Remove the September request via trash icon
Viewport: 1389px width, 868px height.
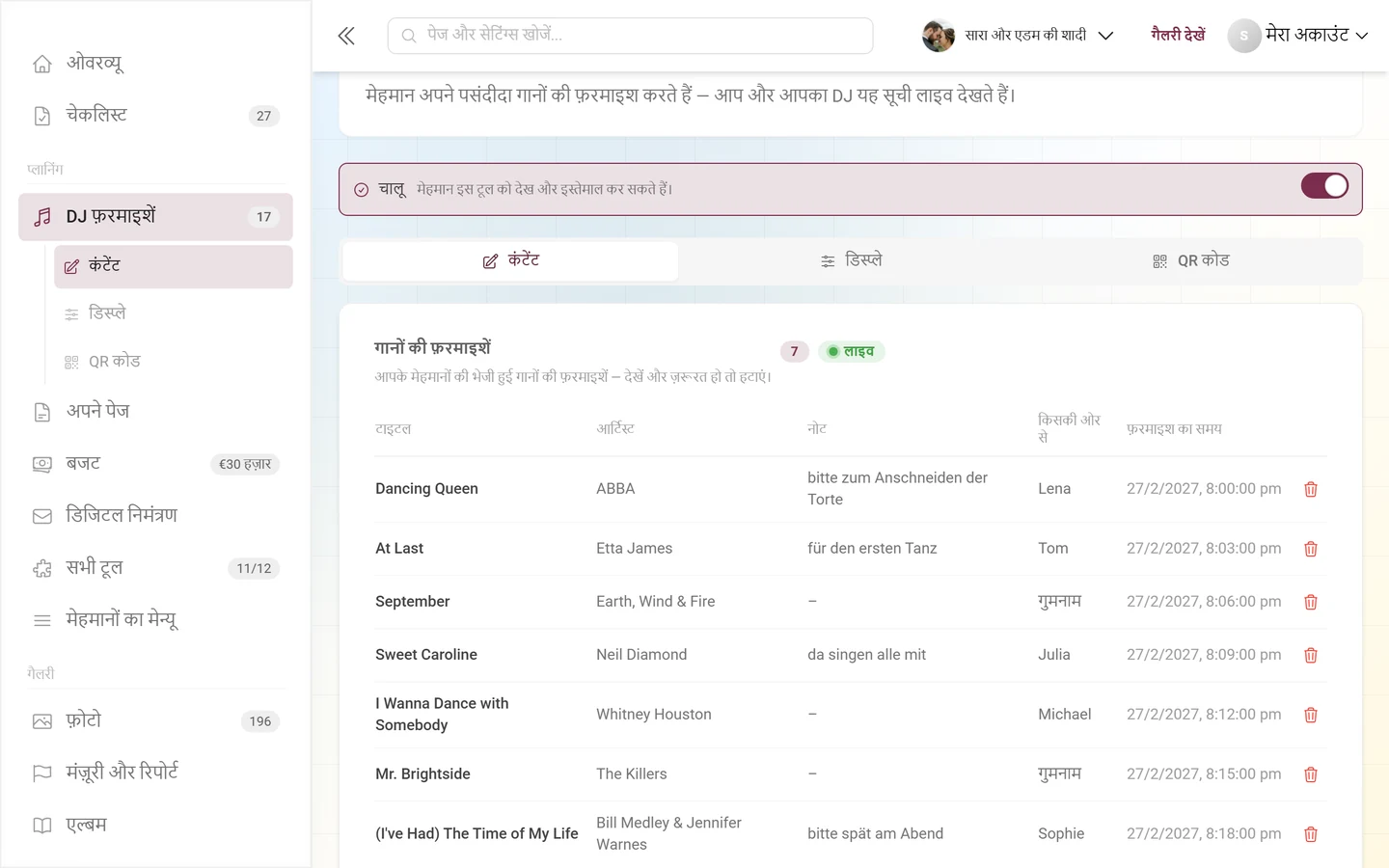tap(1311, 602)
